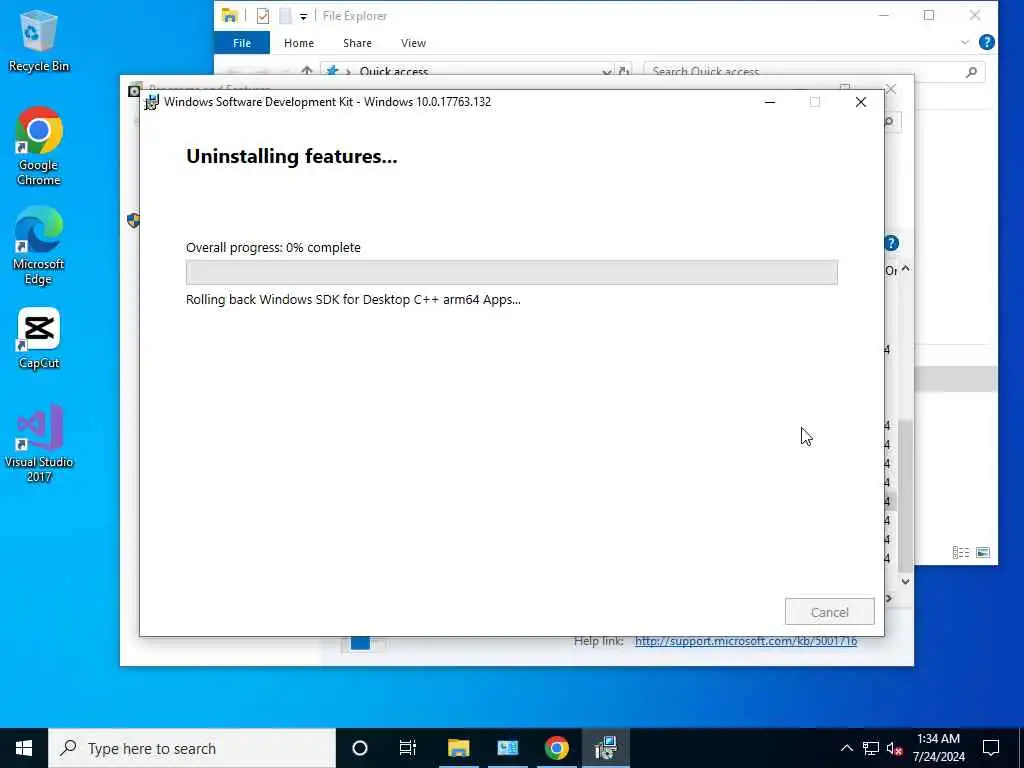Open File Explorer from the taskbar
The height and width of the screenshot is (768, 1024).
click(x=458, y=748)
